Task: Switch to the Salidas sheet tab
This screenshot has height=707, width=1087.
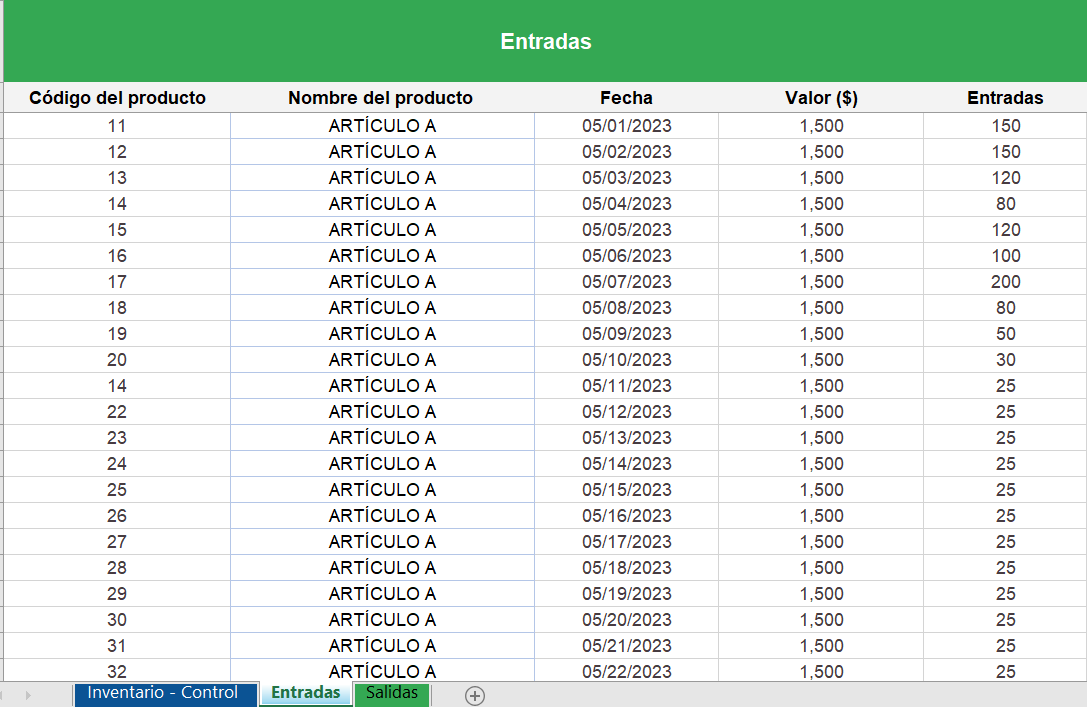Action: (392, 693)
